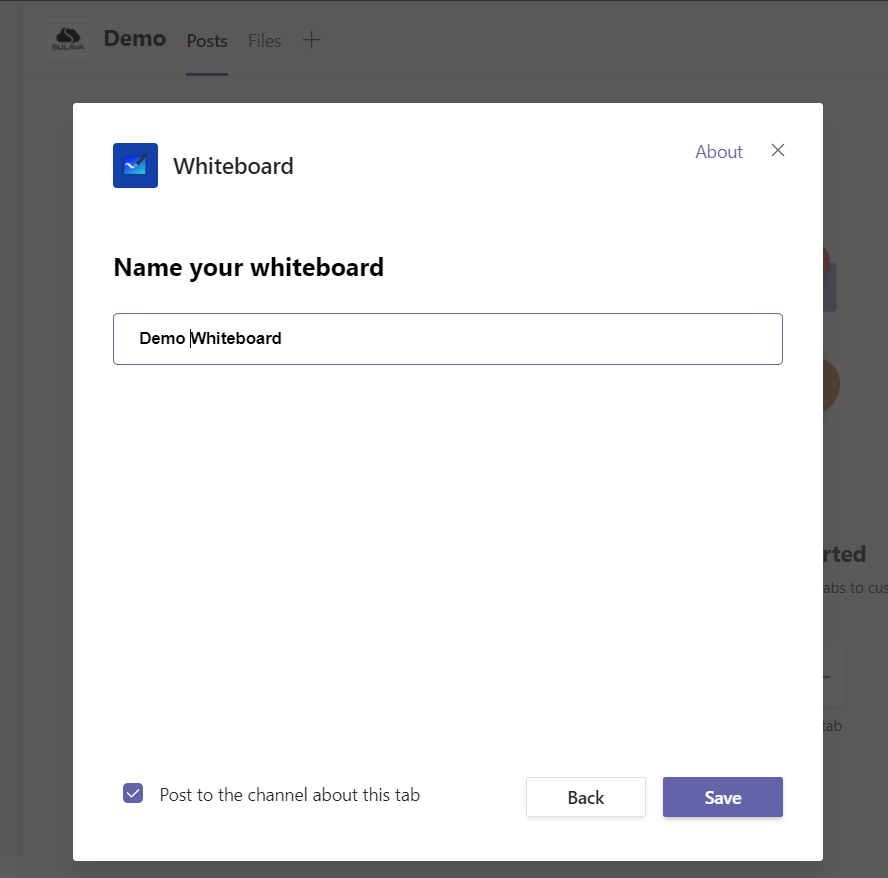Screen dimensions: 888x878
Task: Click the 'Post to the channel about this tab' label
Action: pyautogui.click(x=289, y=795)
